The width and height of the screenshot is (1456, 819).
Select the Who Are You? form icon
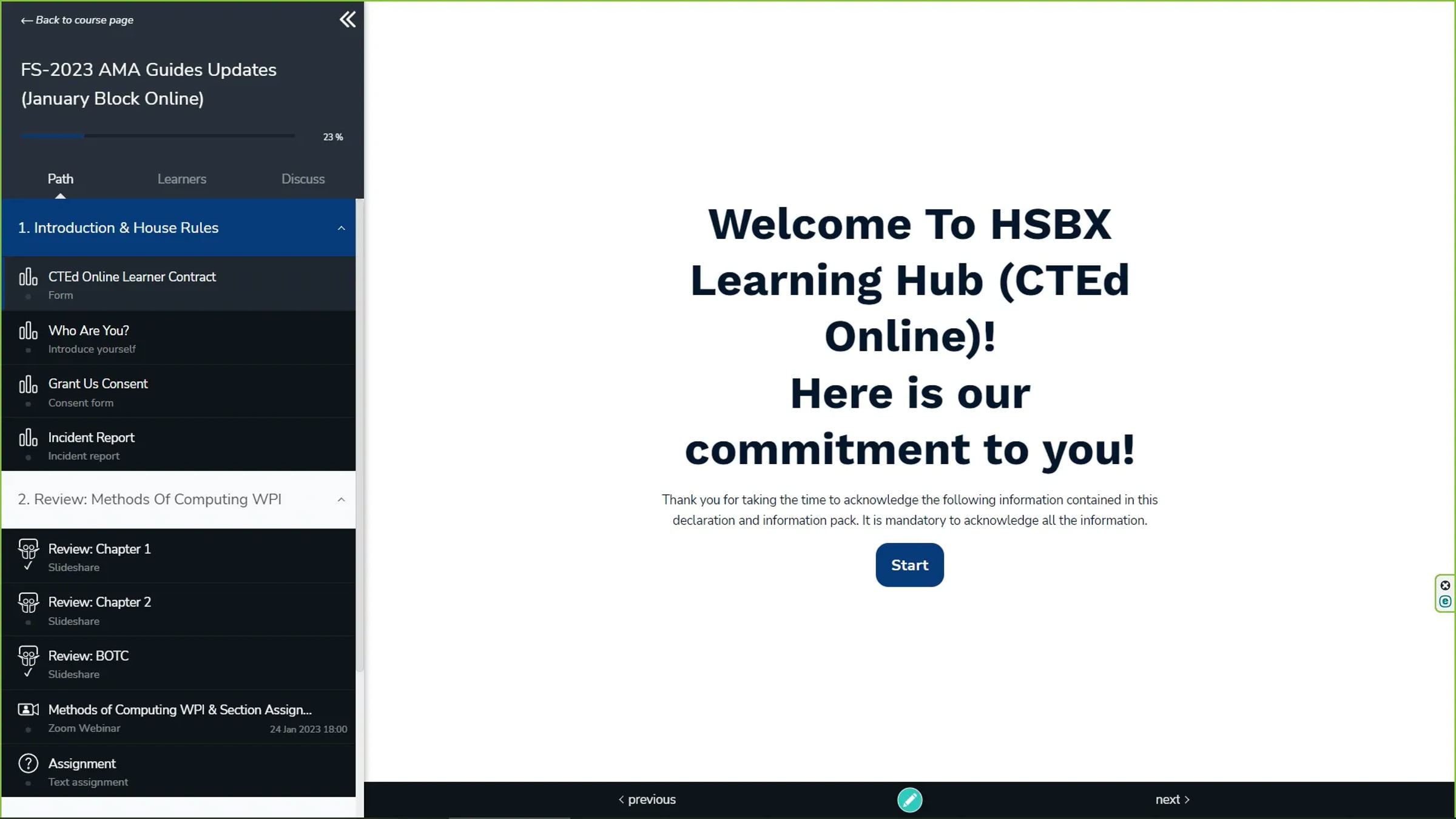29,330
